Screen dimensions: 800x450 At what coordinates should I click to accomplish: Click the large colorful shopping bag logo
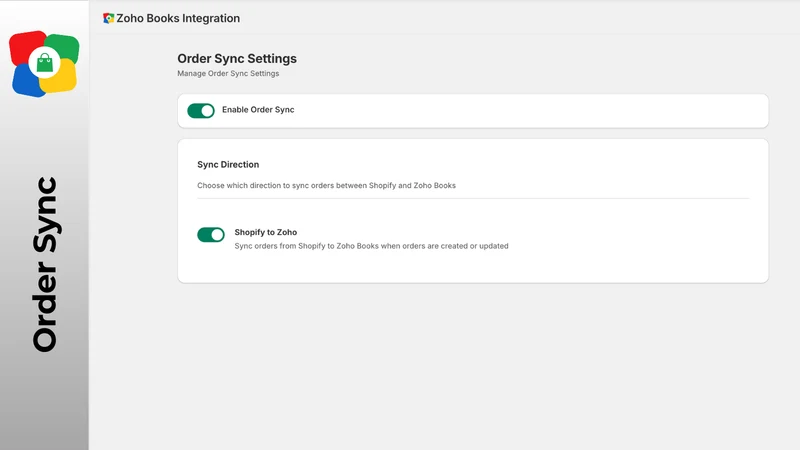[x=44, y=63]
